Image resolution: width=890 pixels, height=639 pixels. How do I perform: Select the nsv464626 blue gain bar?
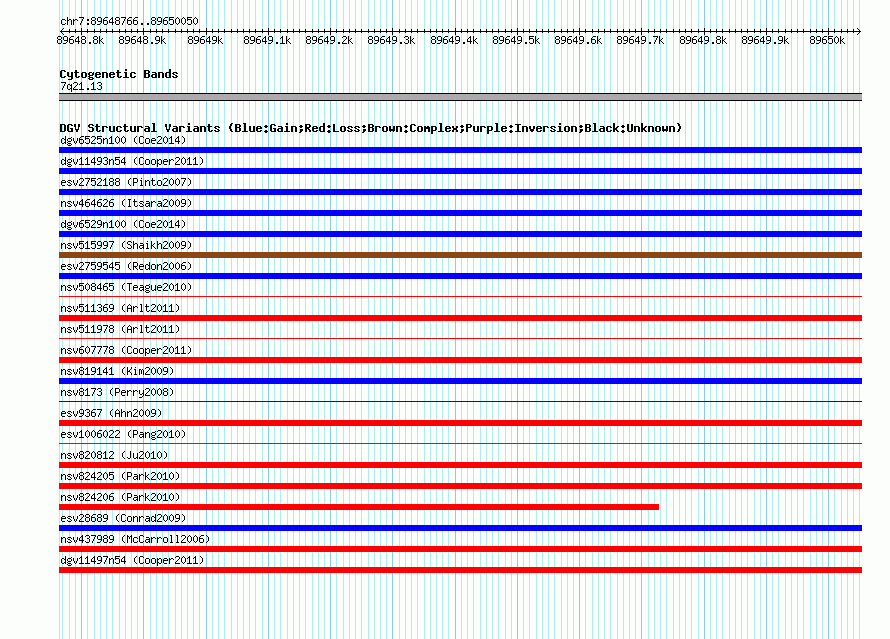pyautogui.click(x=460, y=213)
